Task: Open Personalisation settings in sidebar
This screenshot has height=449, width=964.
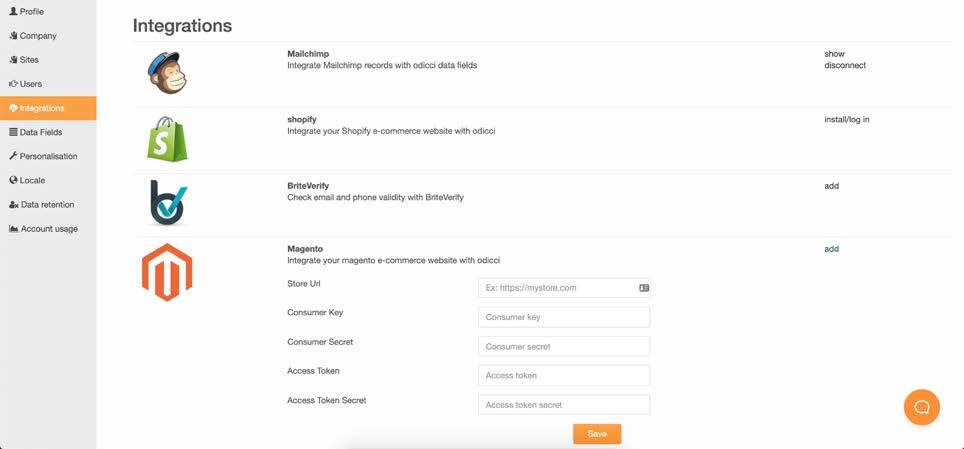Action: (x=47, y=156)
